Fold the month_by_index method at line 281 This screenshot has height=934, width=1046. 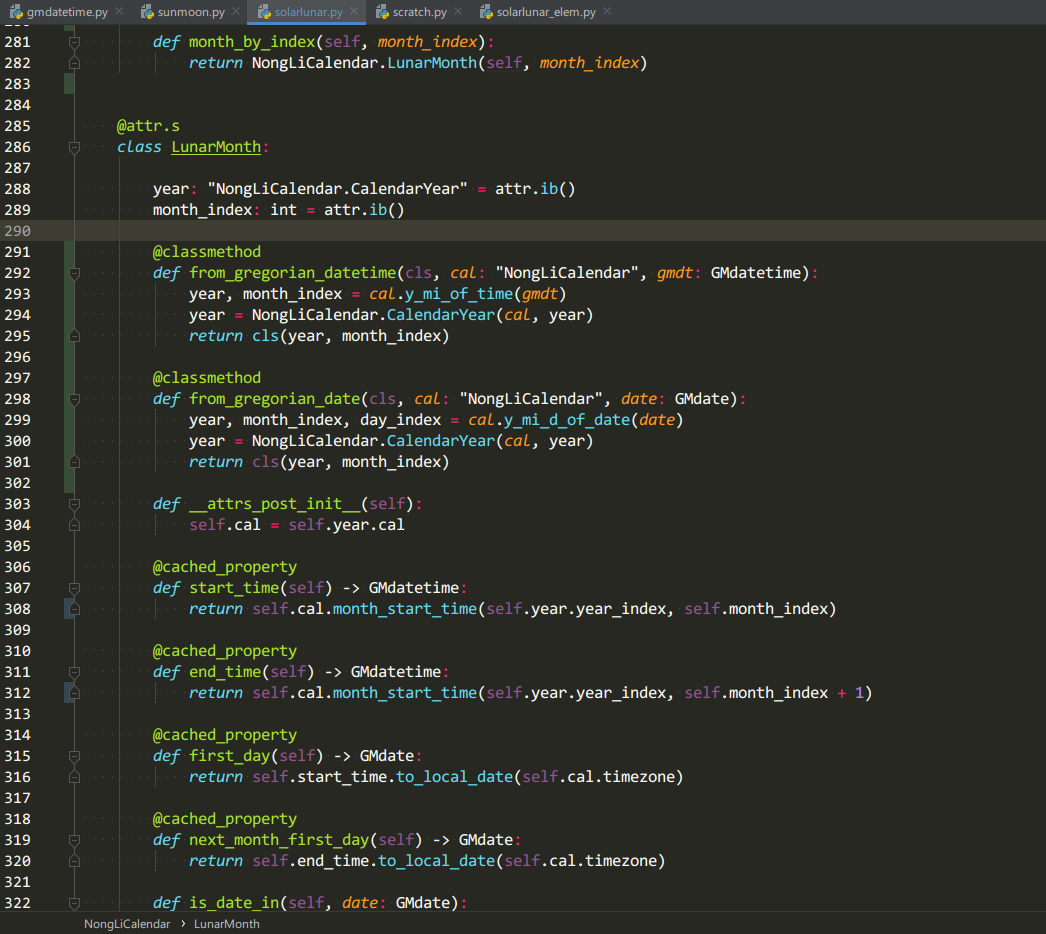click(x=74, y=42)
